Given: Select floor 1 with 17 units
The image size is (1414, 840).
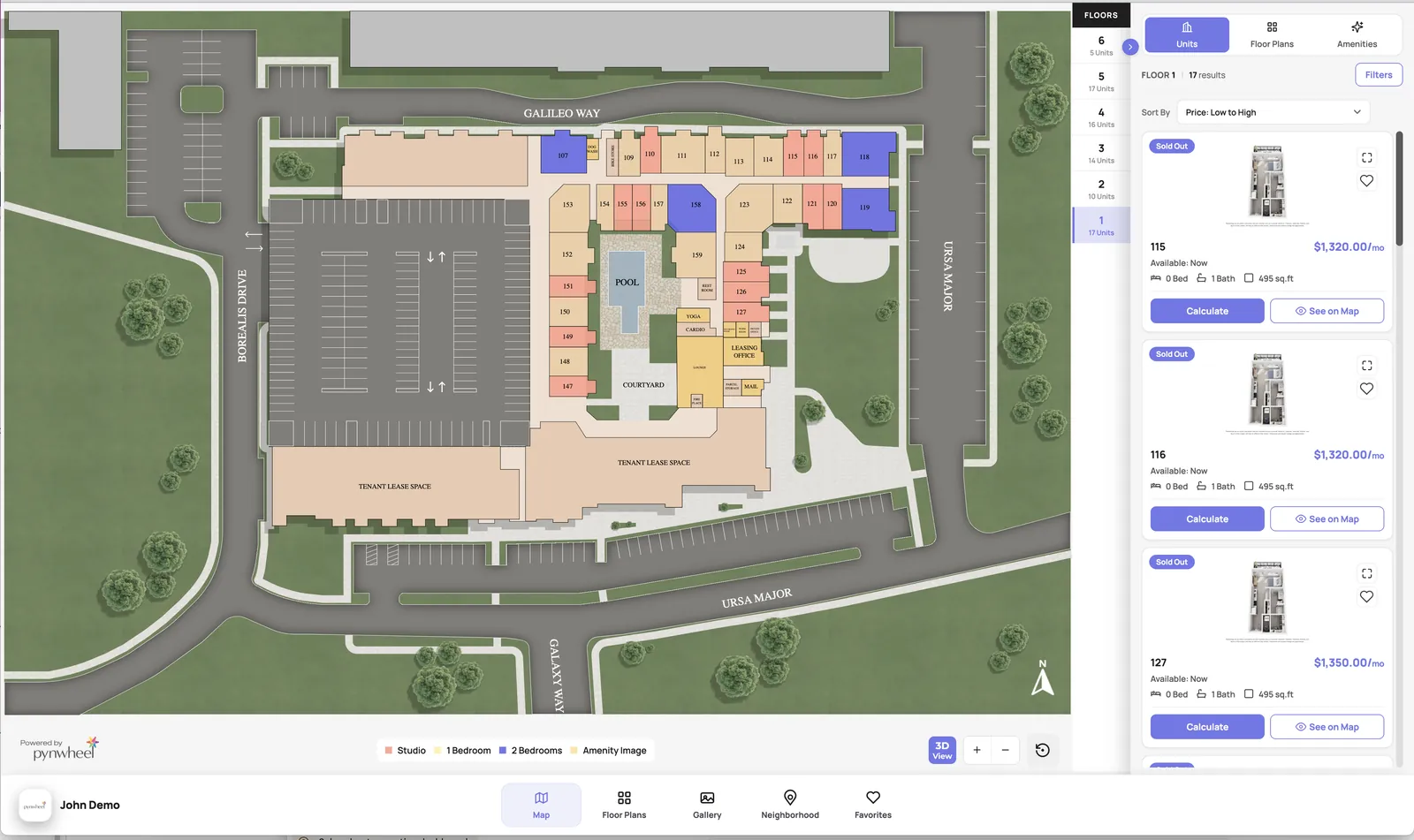Looking at the screenshot, I should (1101, 226).
